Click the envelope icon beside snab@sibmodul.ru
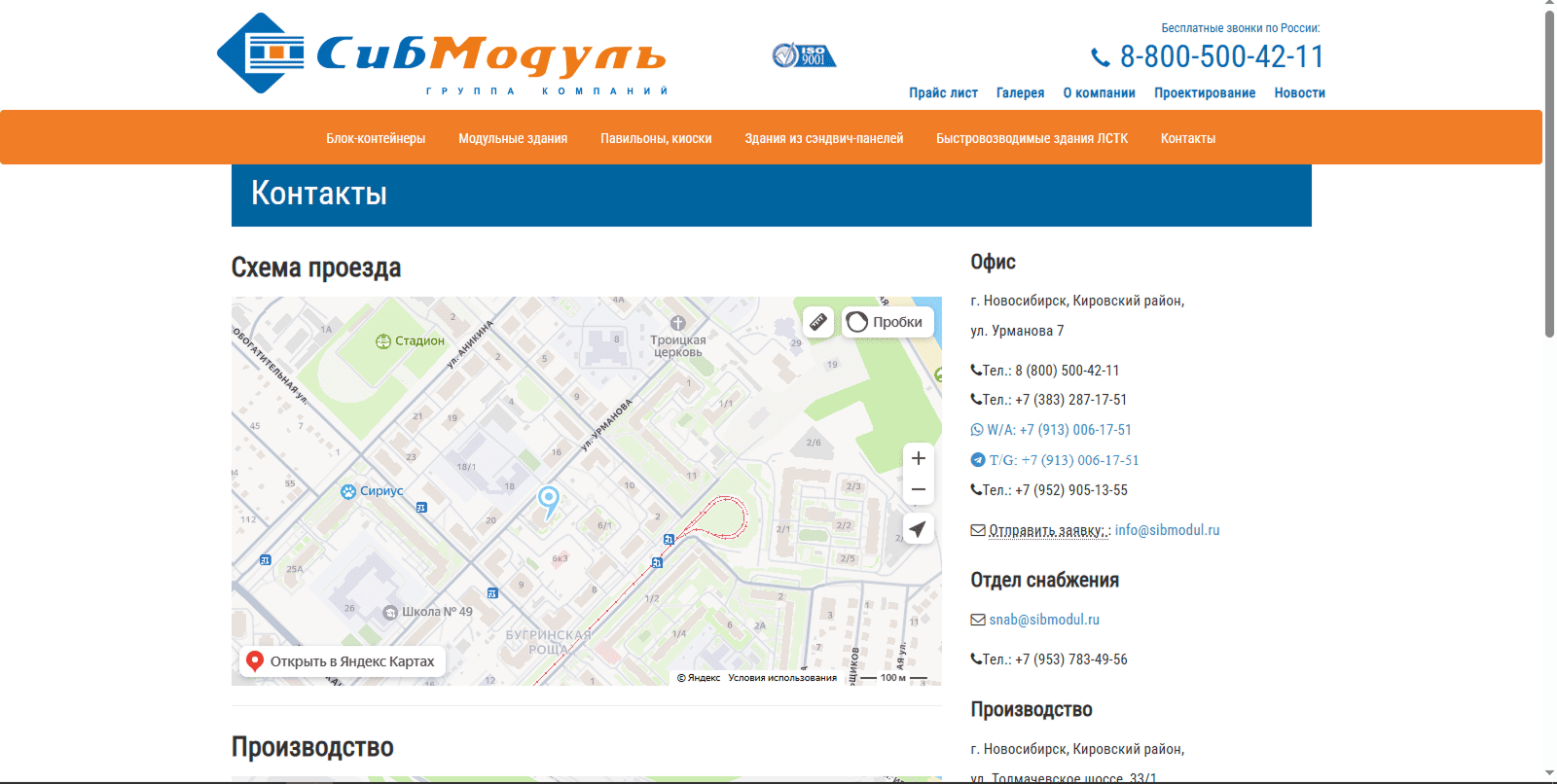This screenshot has height=784, width=1557. (978, 620)
